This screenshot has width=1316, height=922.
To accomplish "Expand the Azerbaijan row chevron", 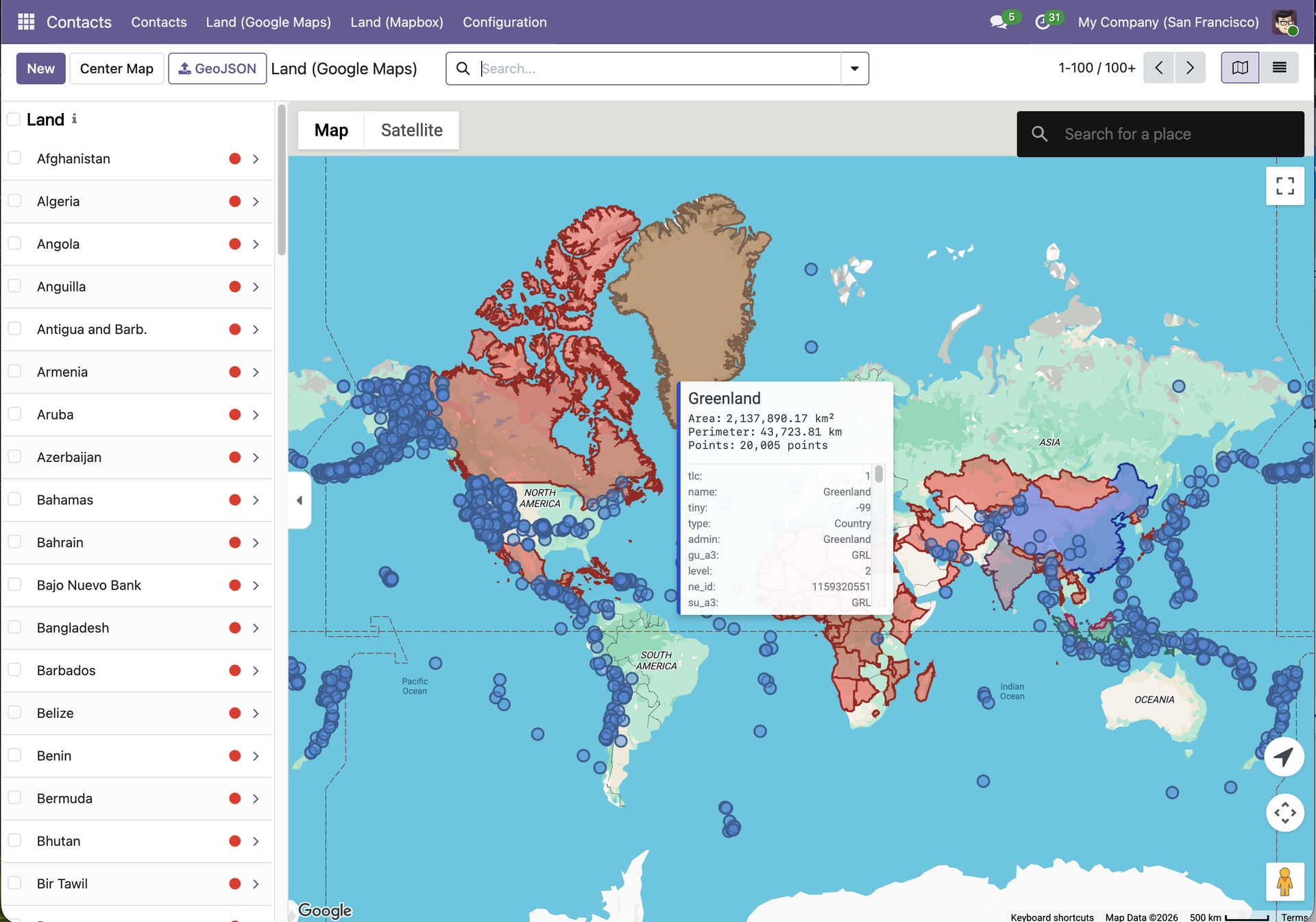I will [x=256, y=457].
